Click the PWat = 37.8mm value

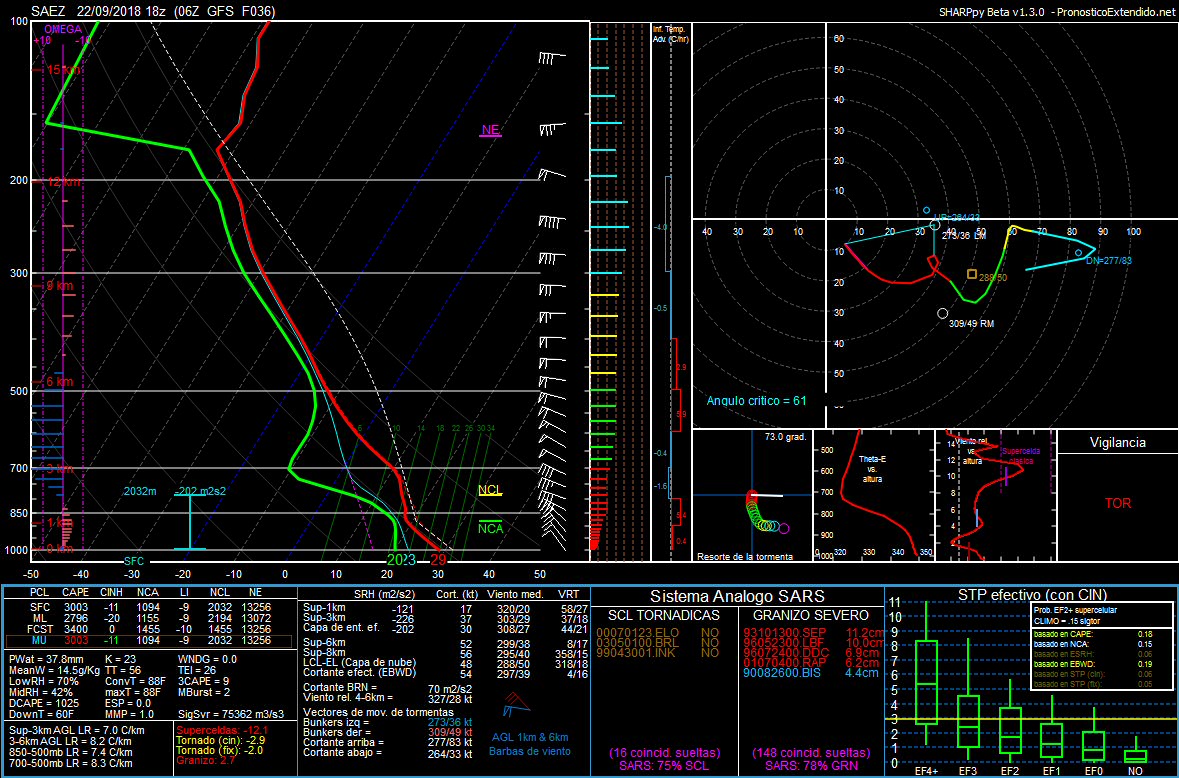[45, 658]
